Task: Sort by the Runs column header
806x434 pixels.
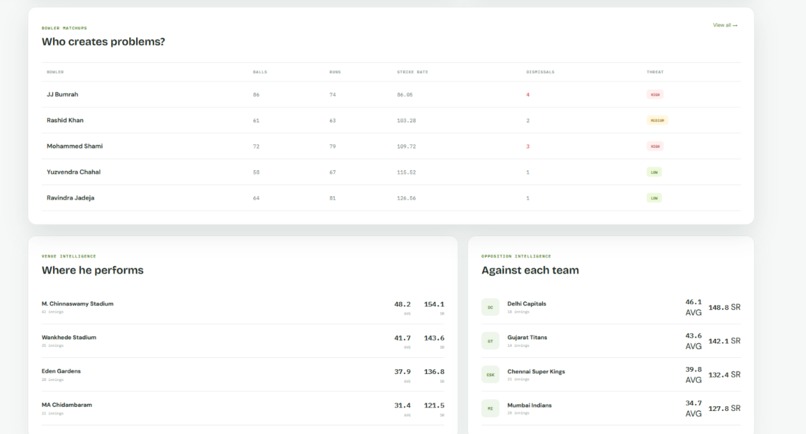Action: click(x=335, y=72)
